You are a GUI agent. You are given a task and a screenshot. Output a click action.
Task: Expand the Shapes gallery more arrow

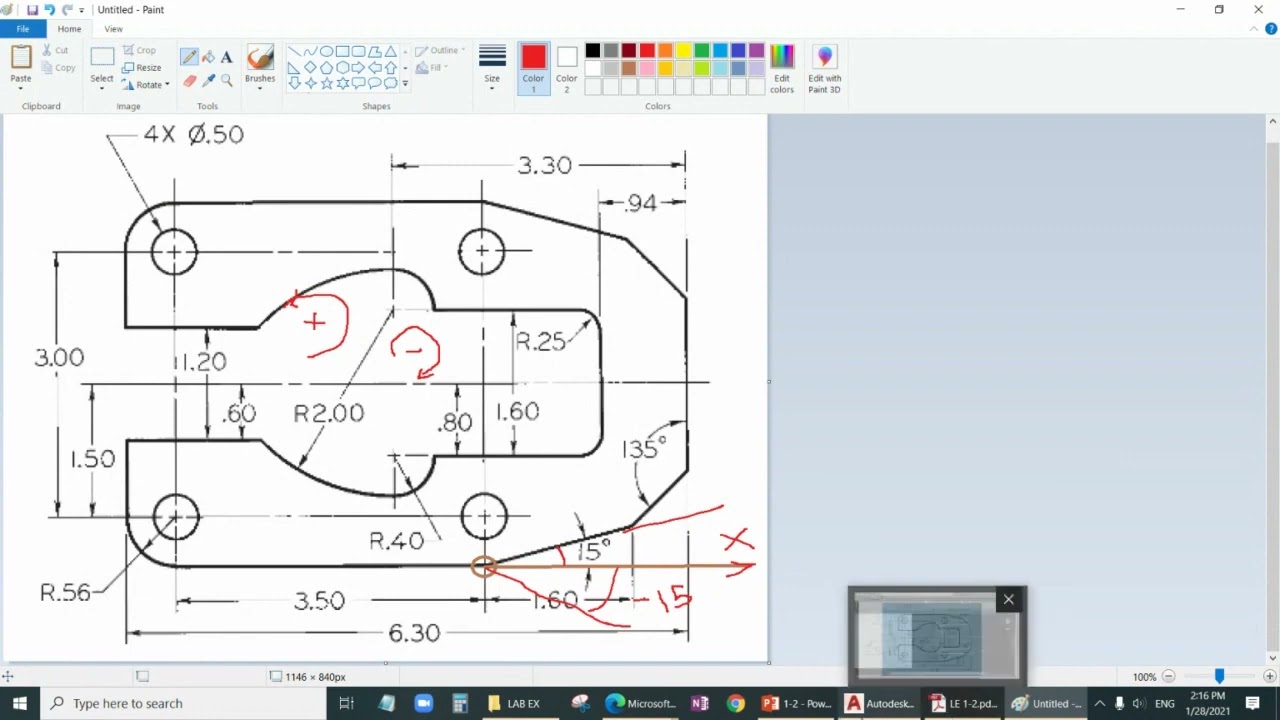point(405,84)
